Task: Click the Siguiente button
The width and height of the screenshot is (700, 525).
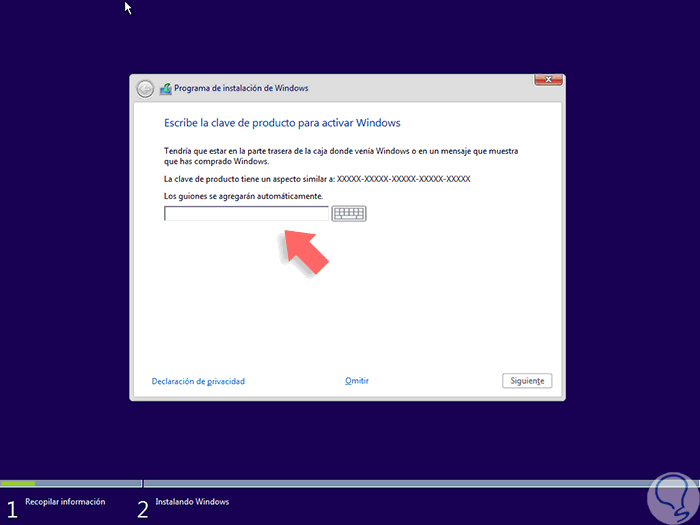Action: point(527,381)
